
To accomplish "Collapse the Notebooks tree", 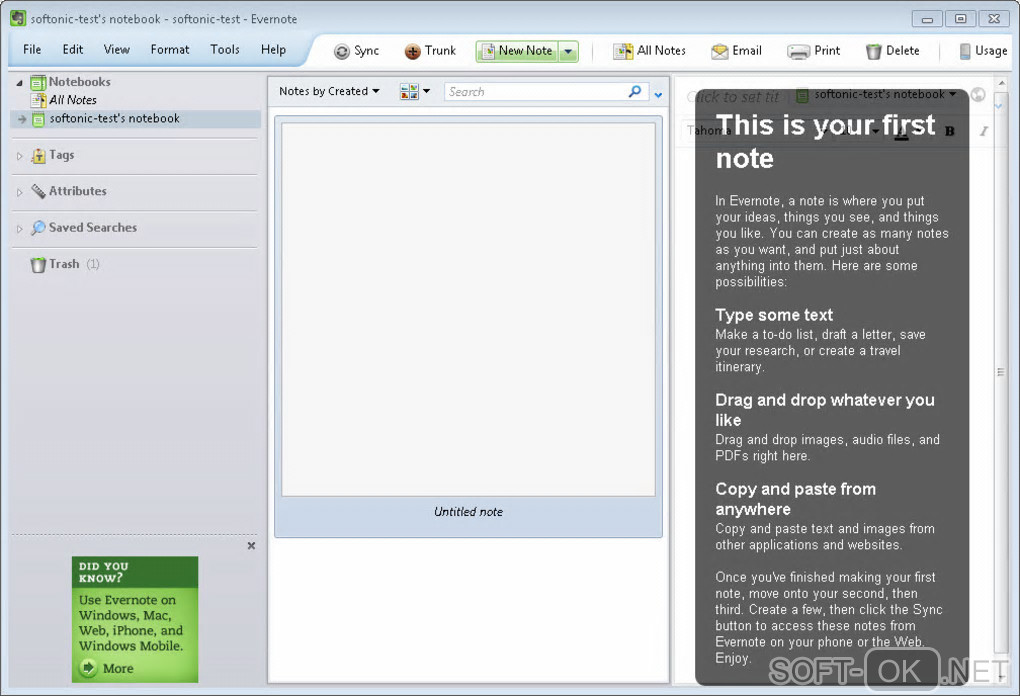I will coord(20,83).
